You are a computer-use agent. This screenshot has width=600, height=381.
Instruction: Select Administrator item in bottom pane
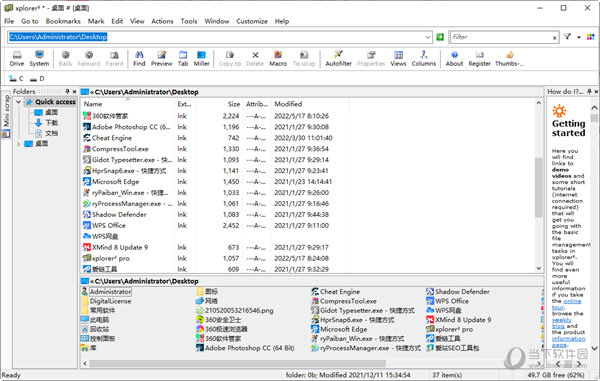click(x=106, y=291)
